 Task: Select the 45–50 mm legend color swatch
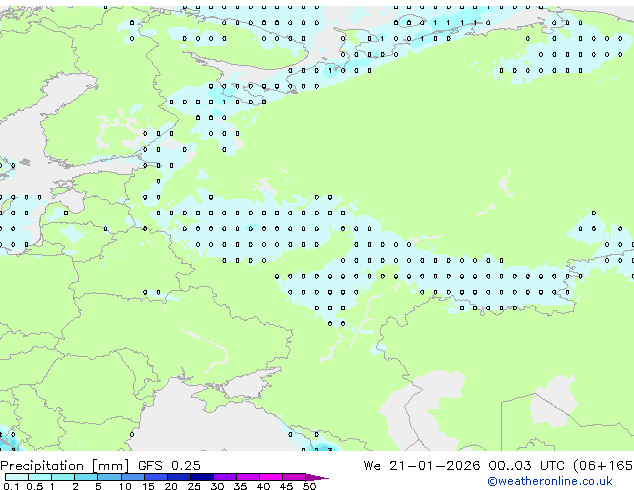click(294, 477)
